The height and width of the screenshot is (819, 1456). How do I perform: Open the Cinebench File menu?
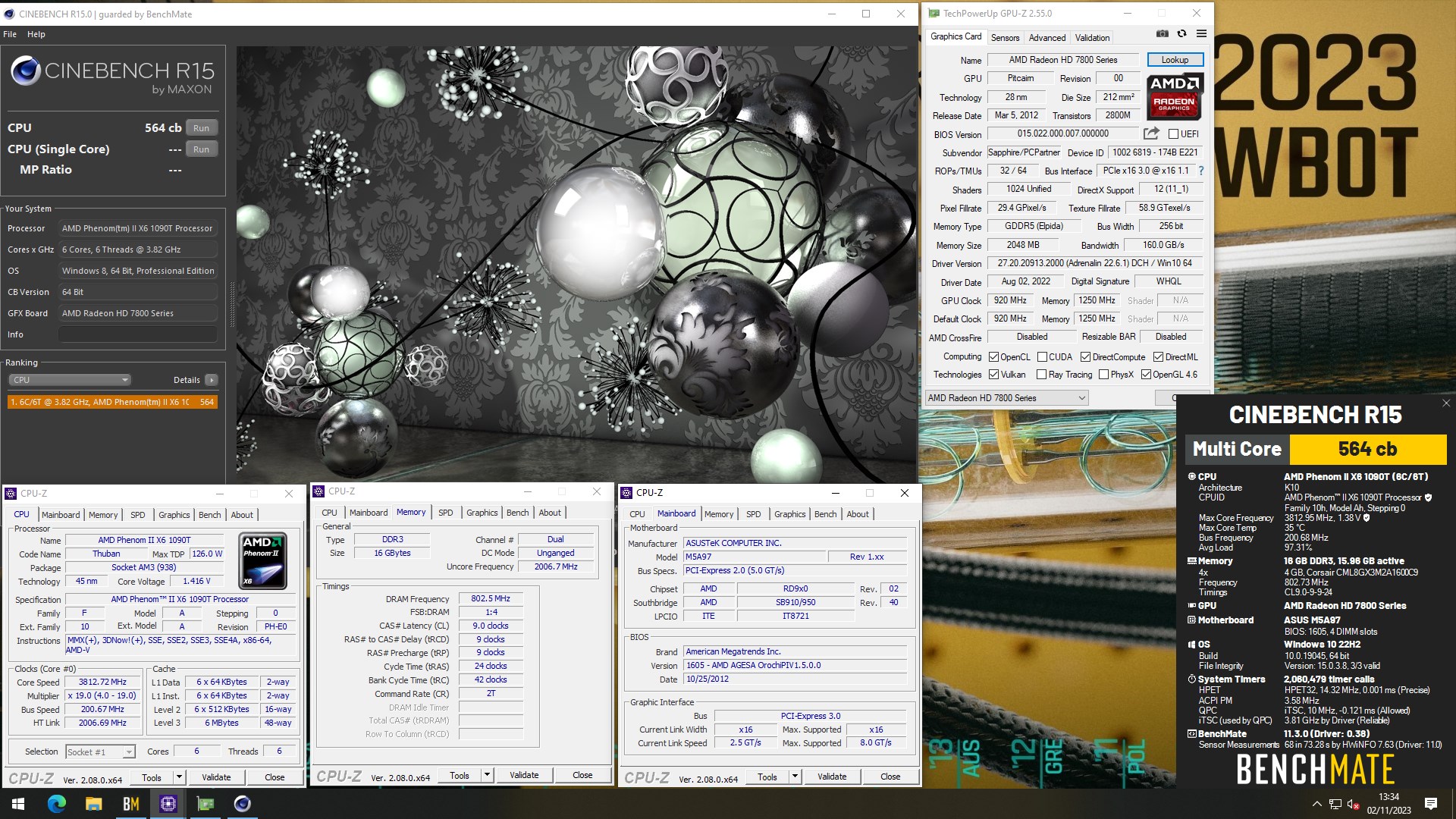(10, 34)
